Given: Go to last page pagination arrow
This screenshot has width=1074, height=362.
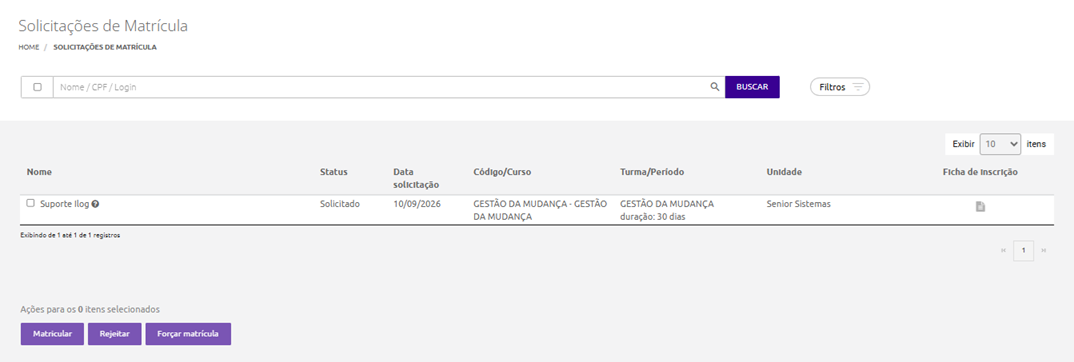Looking at the screenshot, I should (1043, 251).
